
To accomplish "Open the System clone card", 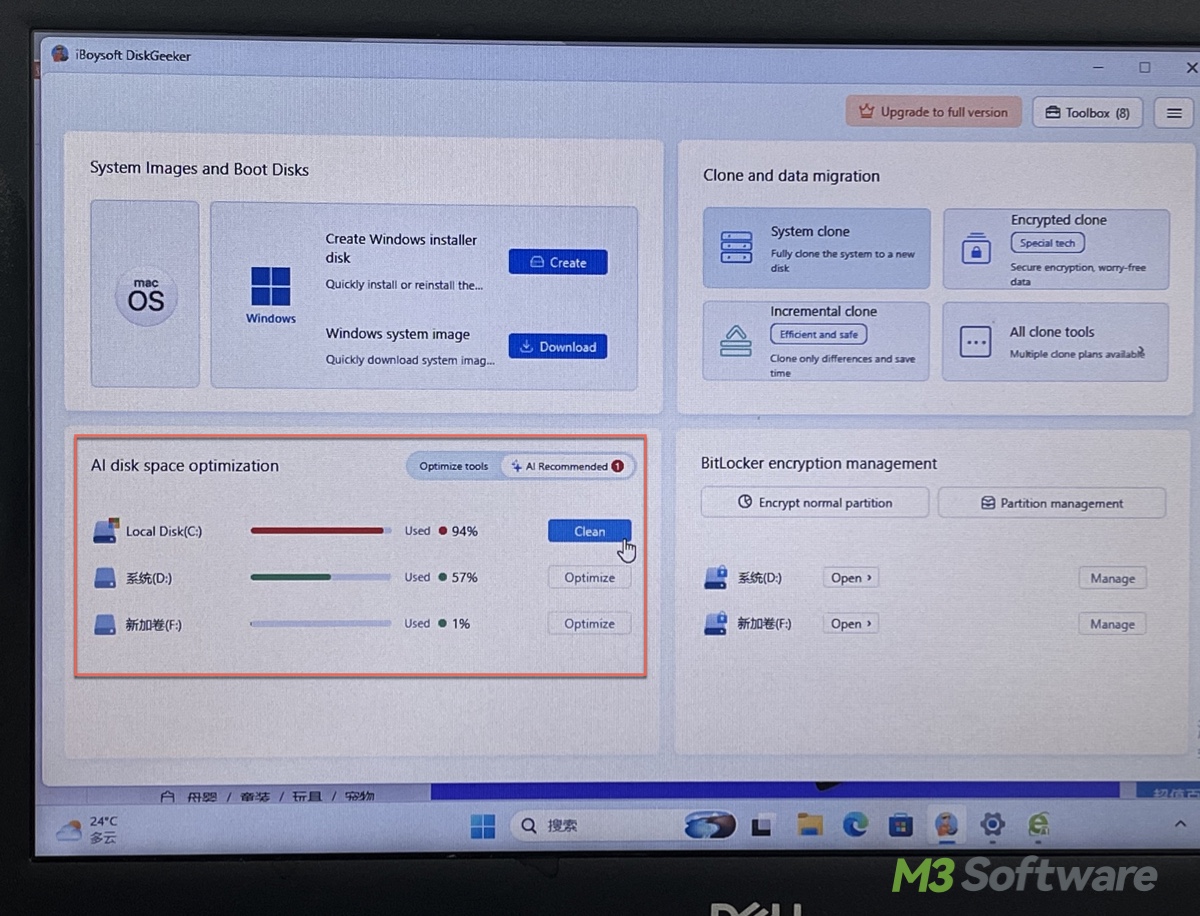I will pyautogui.click(x=817, y=249).
